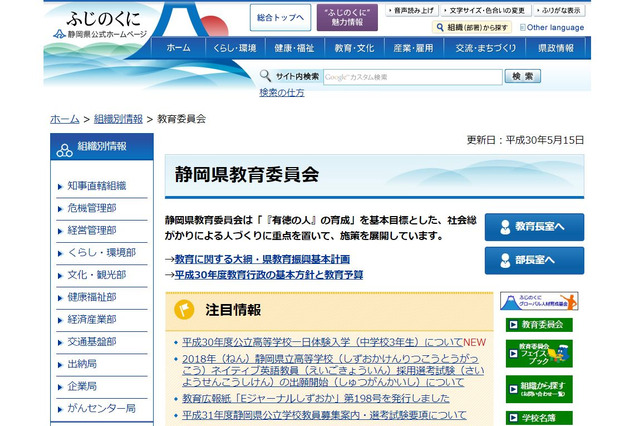Open the グローバル人材育成基金 banner
Viewport: 640px width, 426px height.
[x=539, y=301]
